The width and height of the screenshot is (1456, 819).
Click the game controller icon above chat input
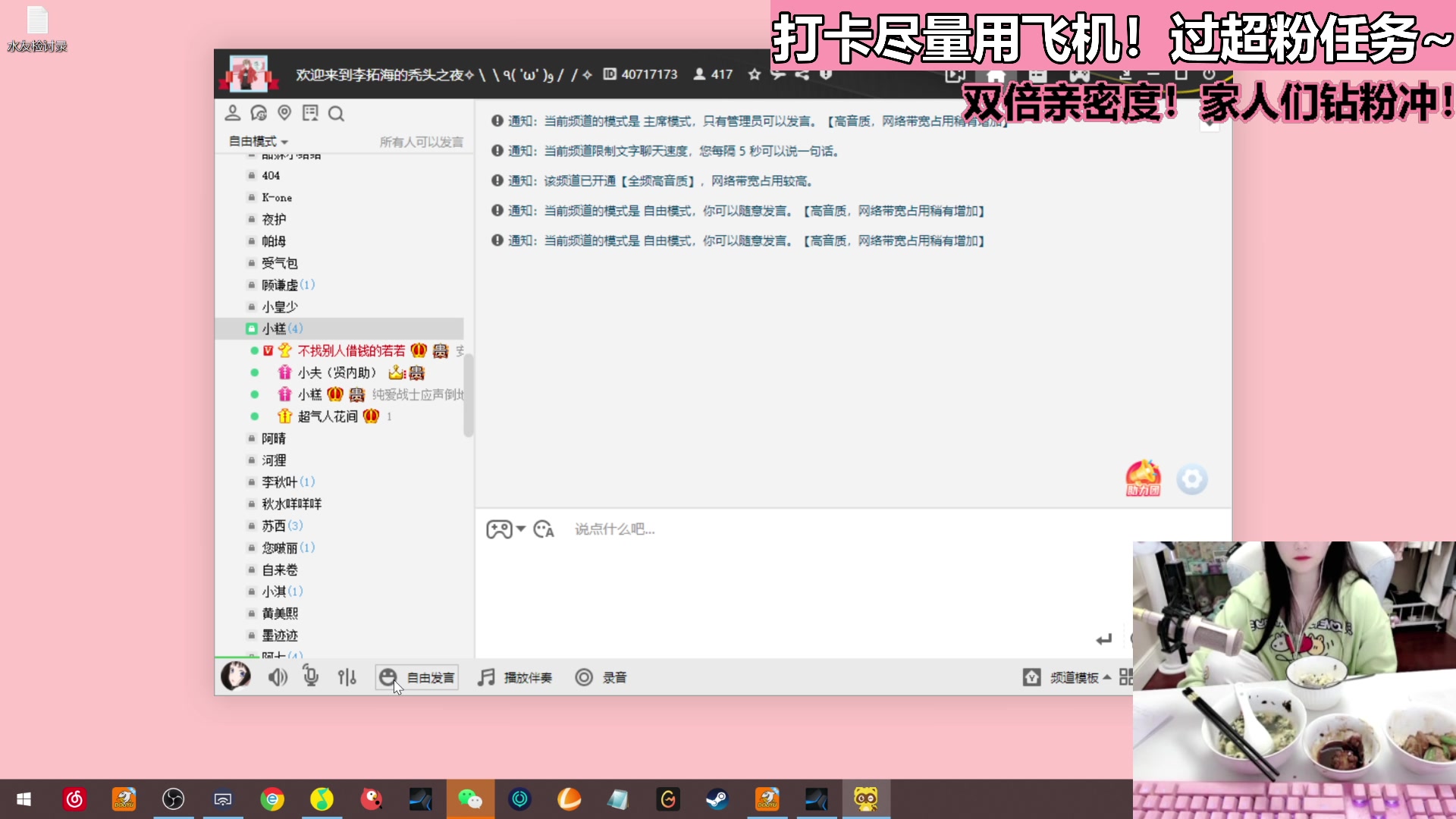pyautogui.click(x=499, y=529)
